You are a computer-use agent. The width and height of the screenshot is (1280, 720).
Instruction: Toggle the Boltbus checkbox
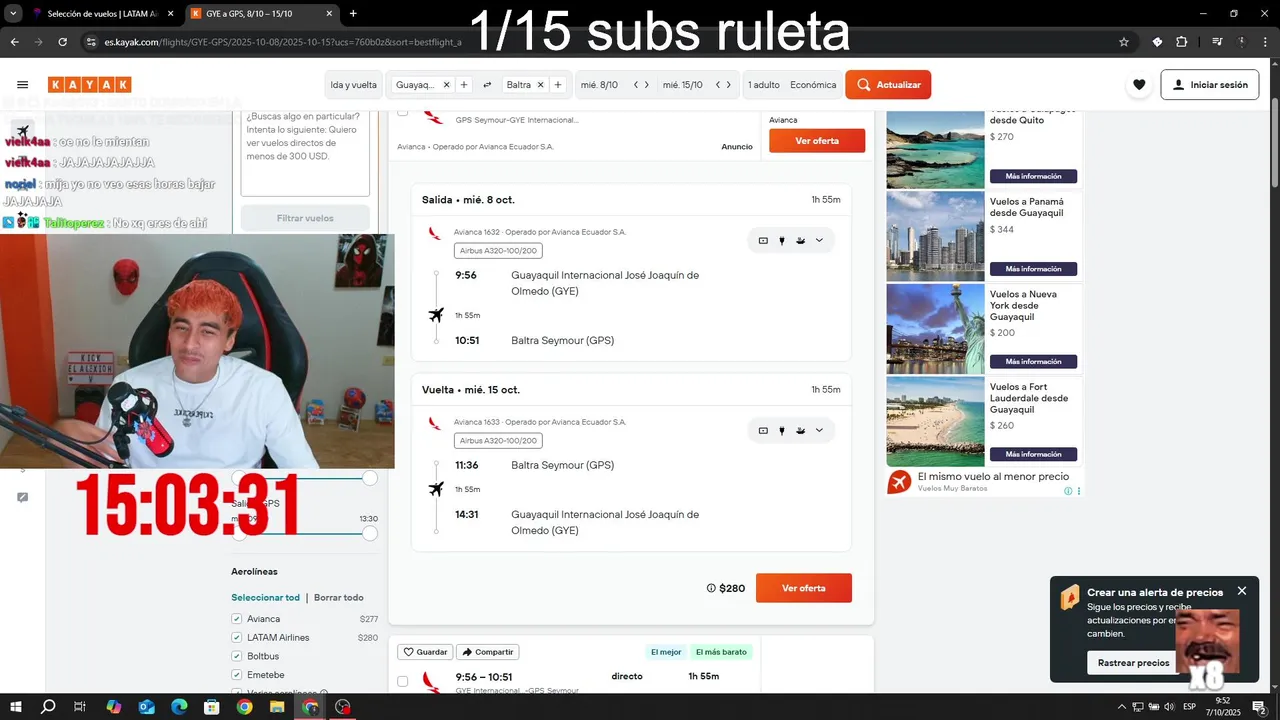pyautogui.click(x=237, y=656)
